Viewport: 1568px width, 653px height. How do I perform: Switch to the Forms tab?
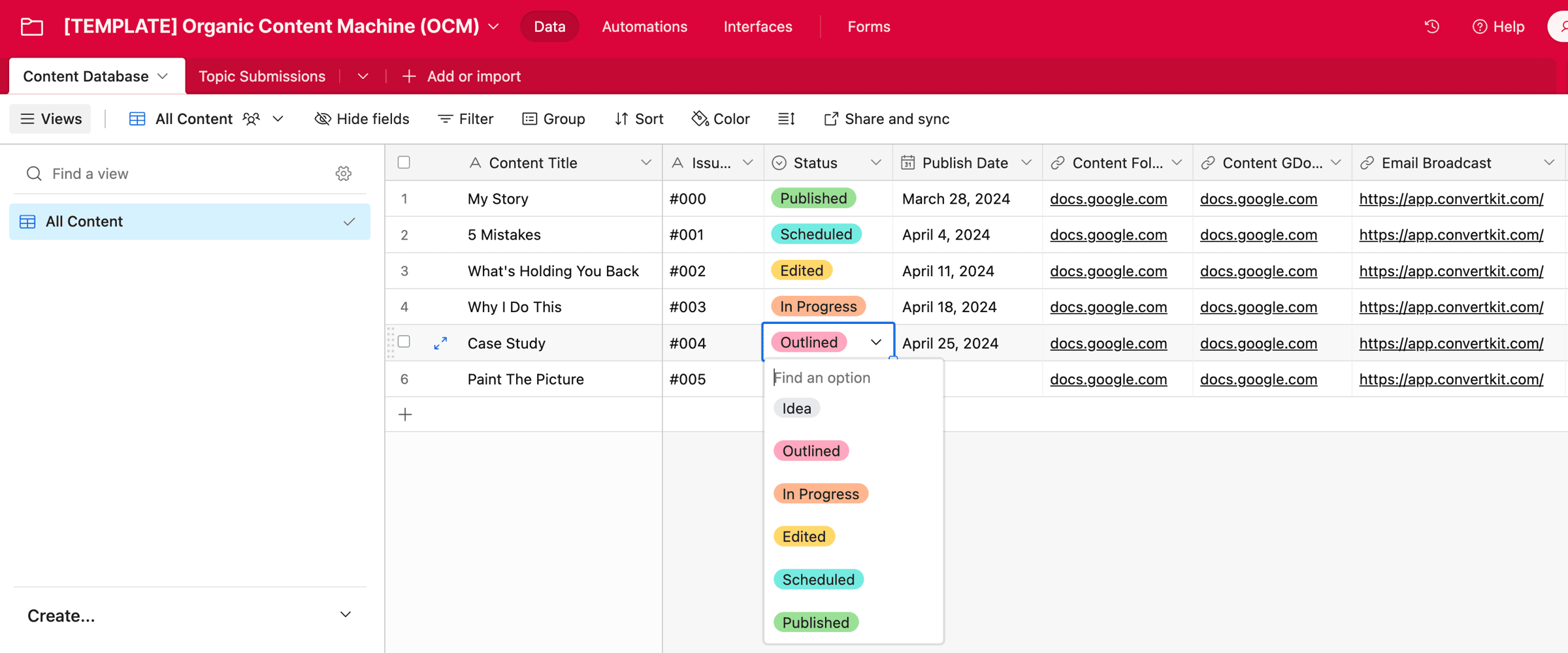868,27
